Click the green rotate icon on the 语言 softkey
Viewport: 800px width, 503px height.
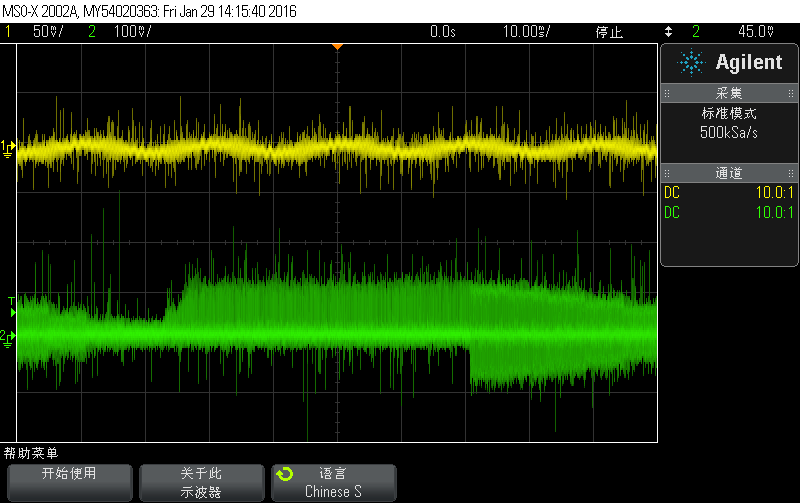point(285,474)
